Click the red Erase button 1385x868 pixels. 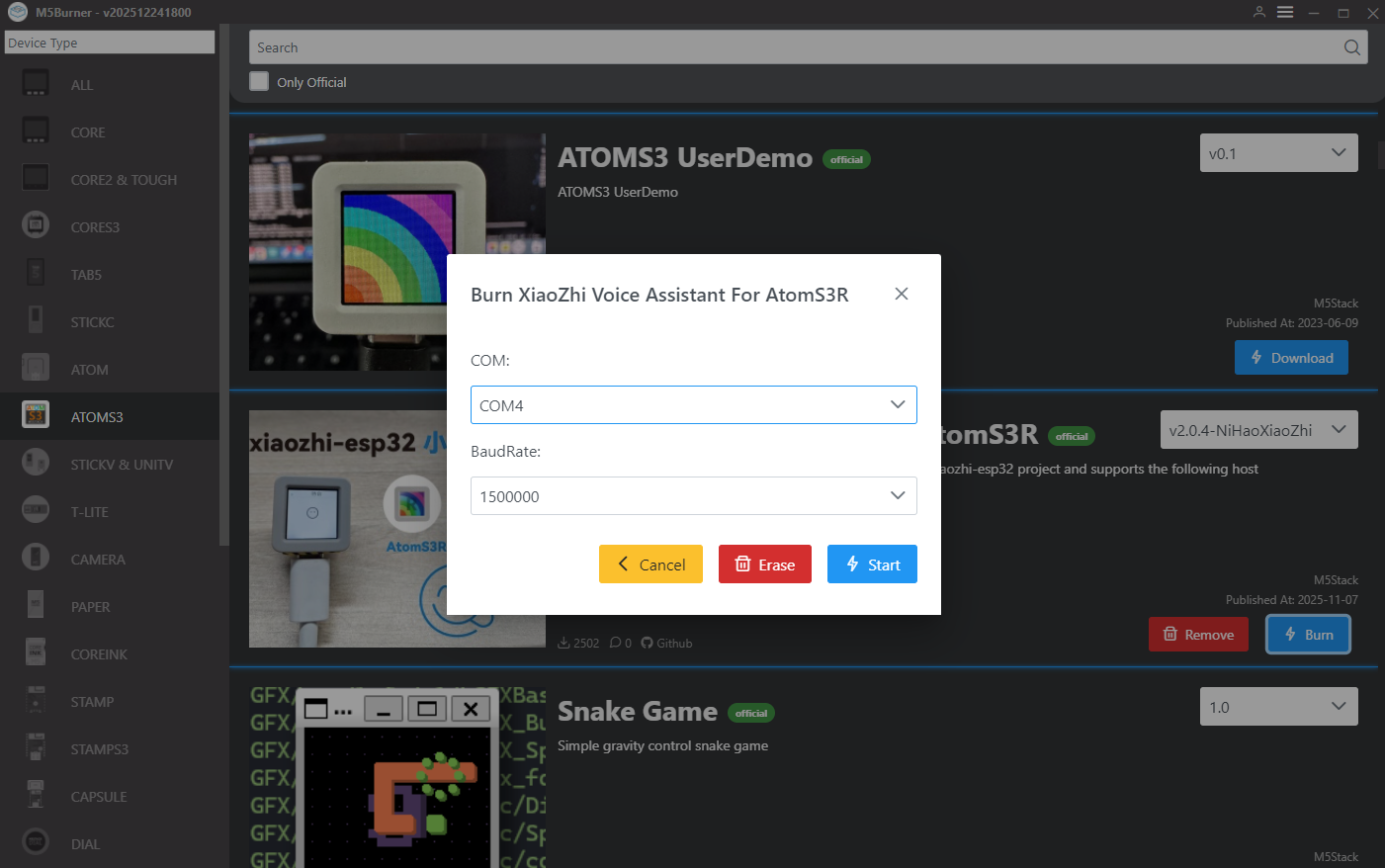(x=765, y=564)
